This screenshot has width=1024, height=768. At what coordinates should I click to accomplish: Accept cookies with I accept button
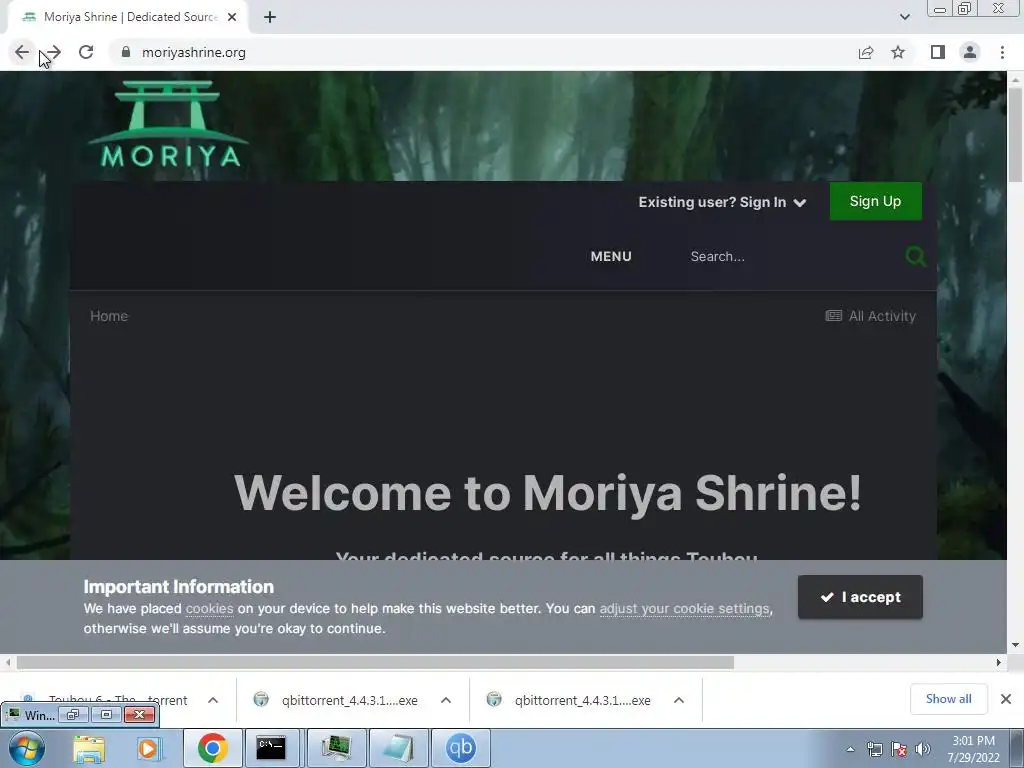(860, 597)
